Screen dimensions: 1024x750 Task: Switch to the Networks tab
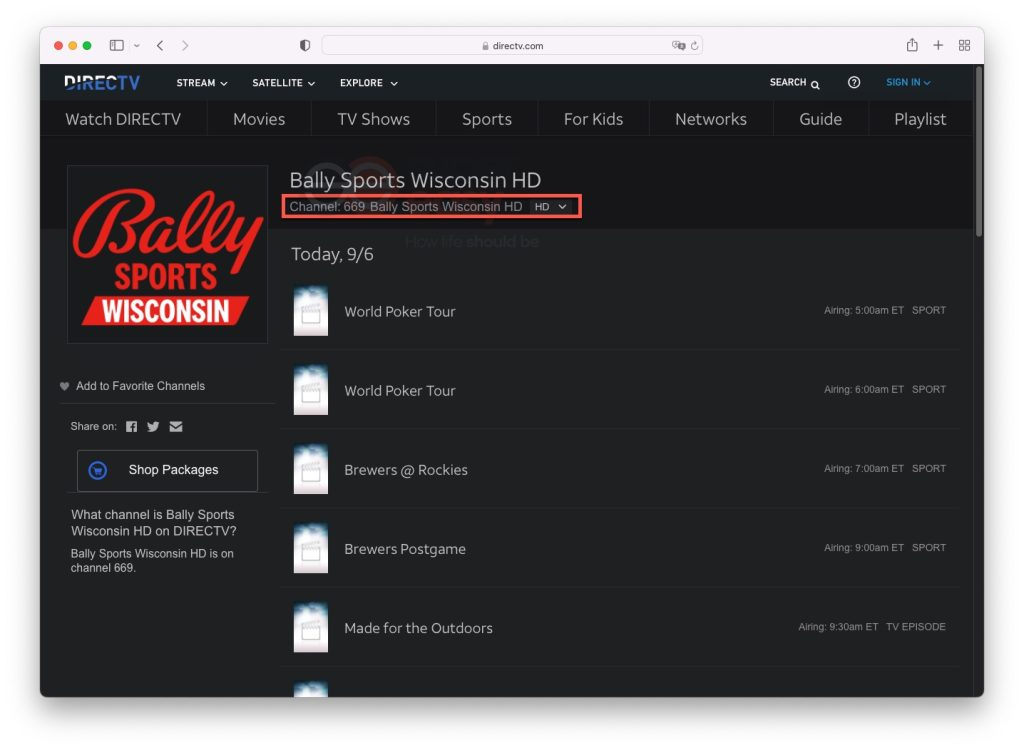[x=711, y=119]
